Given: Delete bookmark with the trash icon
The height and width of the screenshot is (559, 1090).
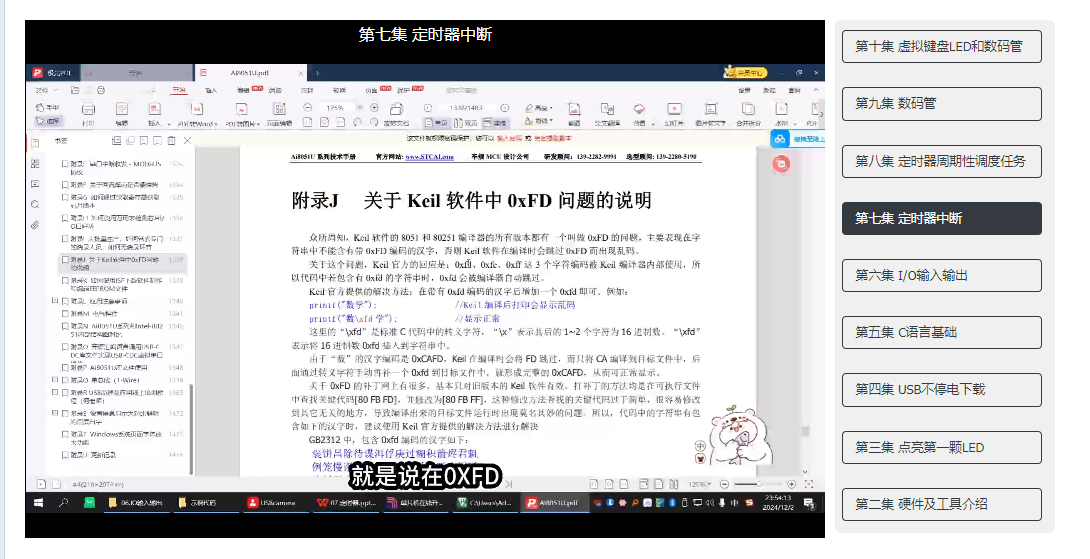Looking at the screenshot, I should (171, 140).
